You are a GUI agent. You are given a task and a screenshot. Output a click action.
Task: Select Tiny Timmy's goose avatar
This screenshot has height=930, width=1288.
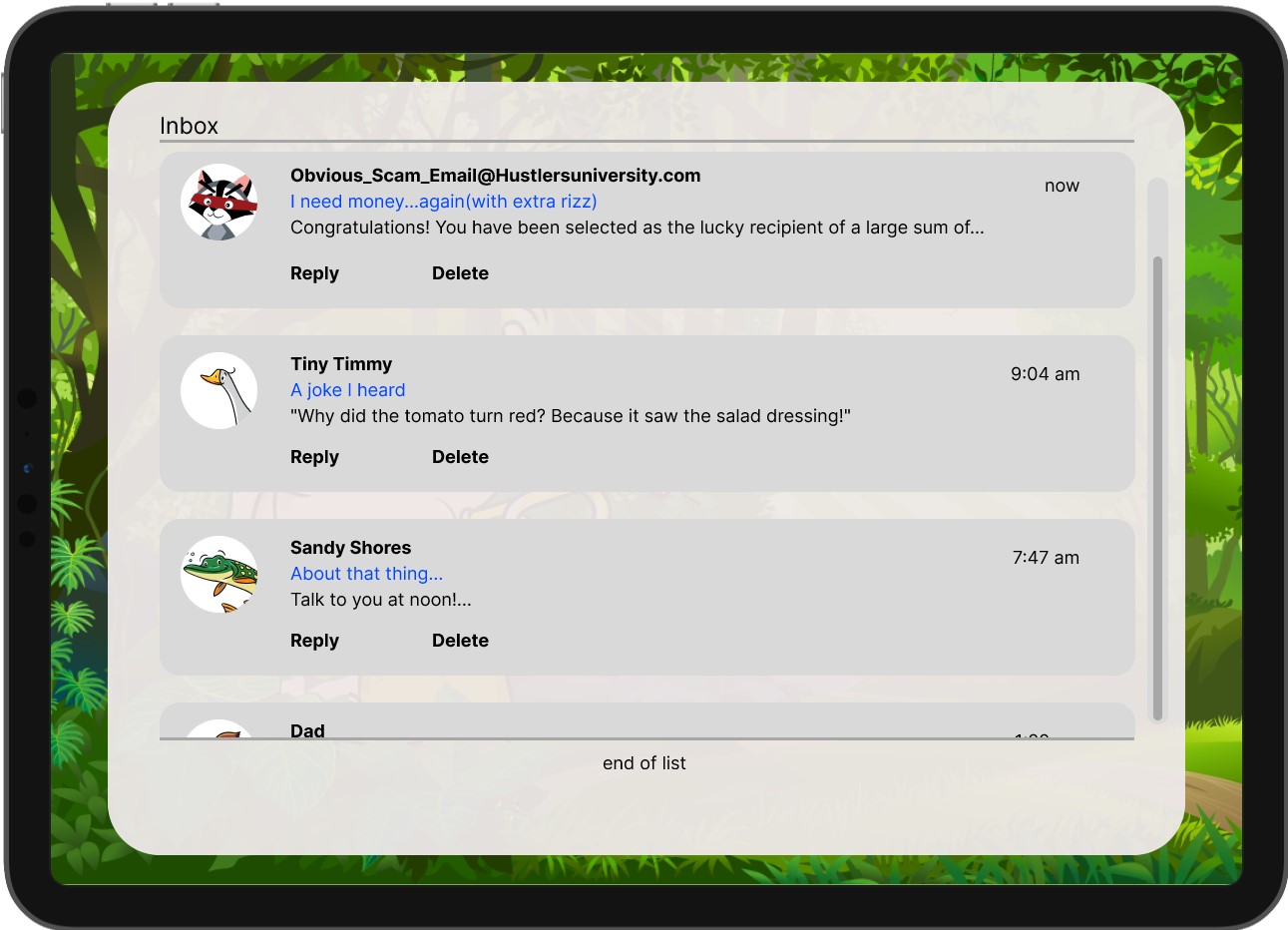click(219, 391)
